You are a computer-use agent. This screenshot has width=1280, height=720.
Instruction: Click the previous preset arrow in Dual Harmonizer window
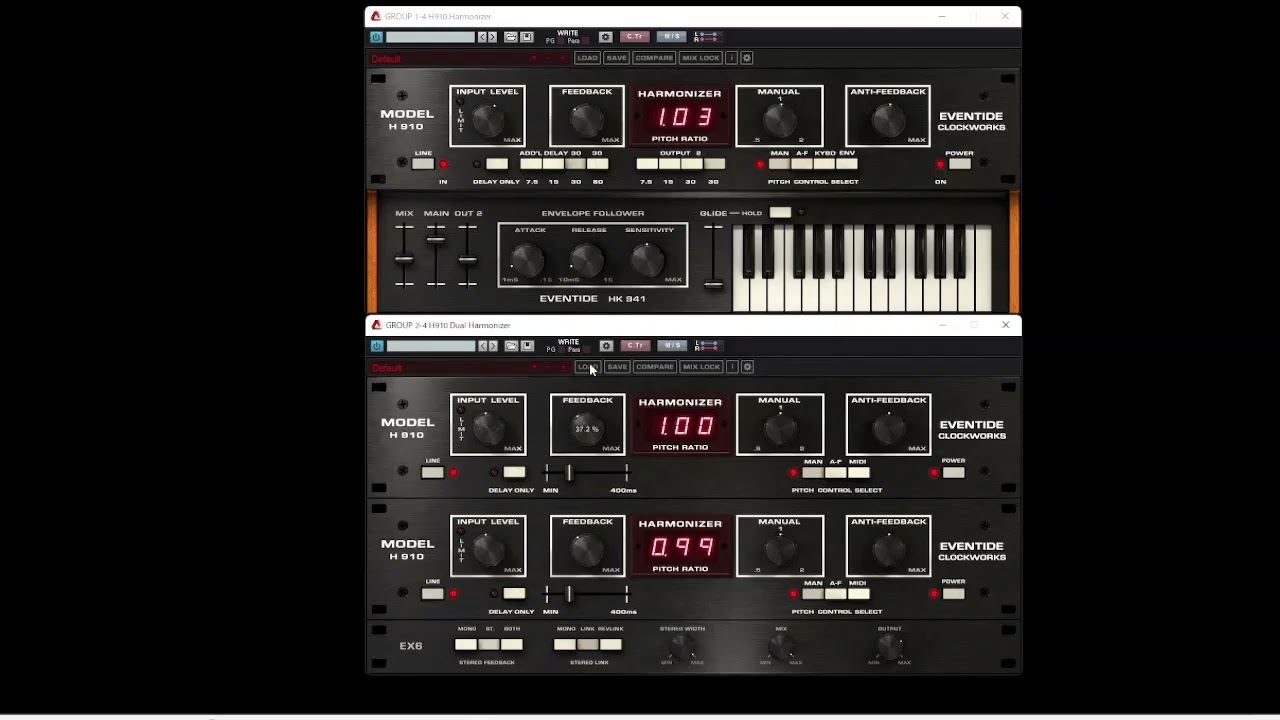point(482,346)
